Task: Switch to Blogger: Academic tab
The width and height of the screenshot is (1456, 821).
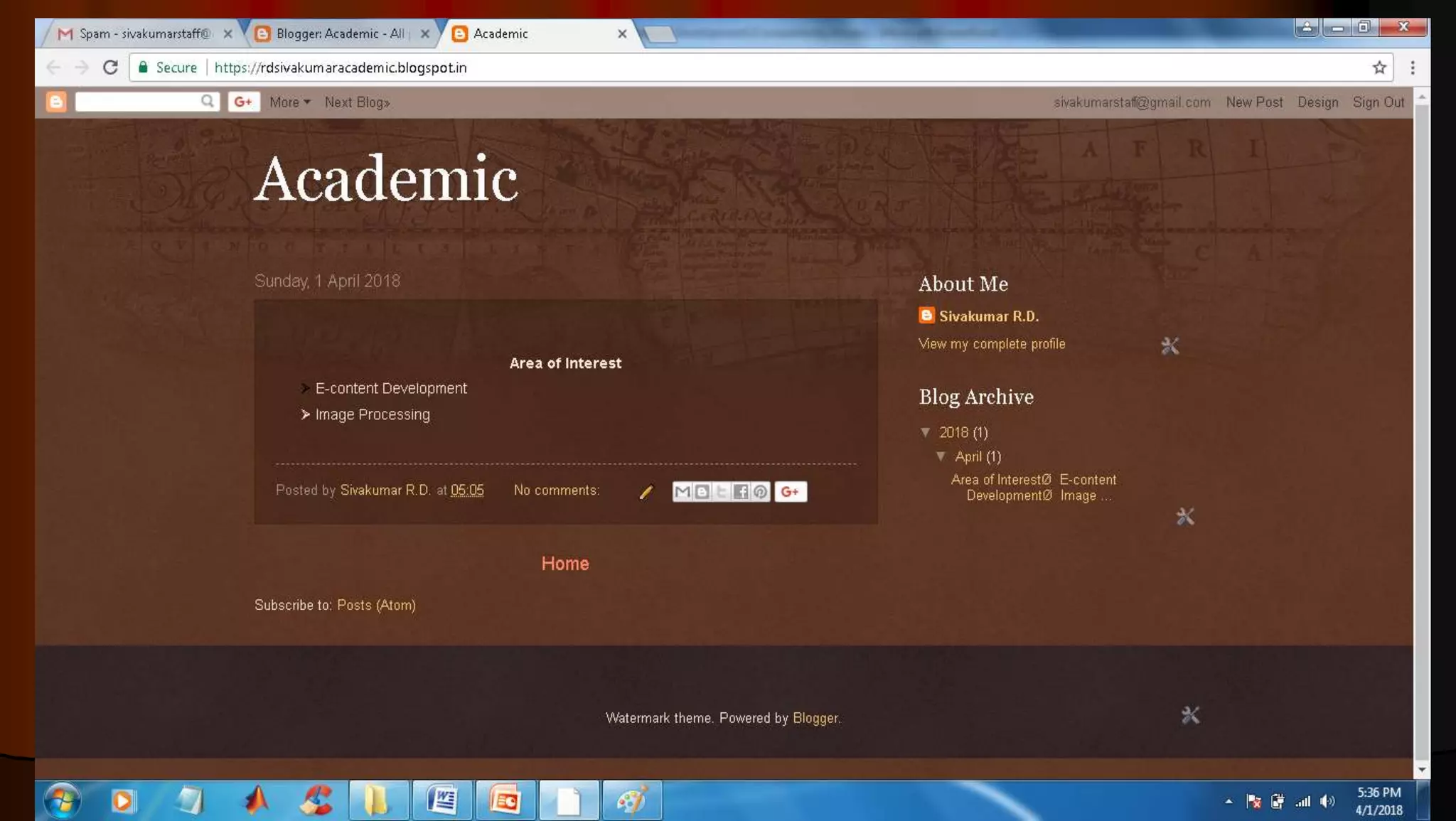Action: click(339, 33)
